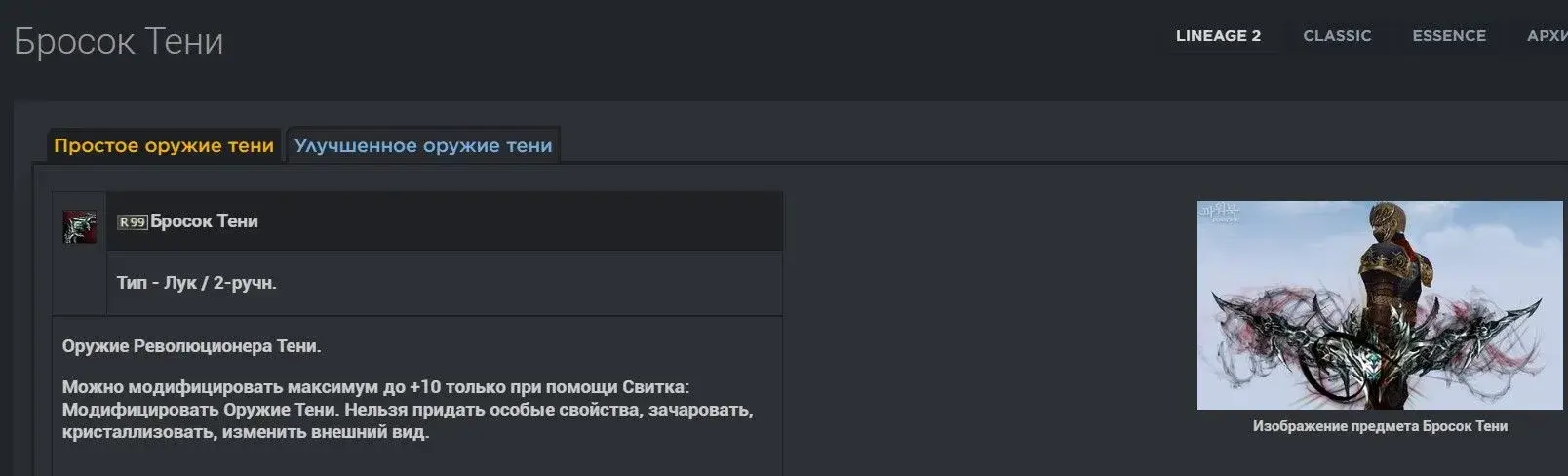Switch to the Улучшенное оружие тени tab
The width and height of the screenshot is (1568, 476).
click(423, 146)
